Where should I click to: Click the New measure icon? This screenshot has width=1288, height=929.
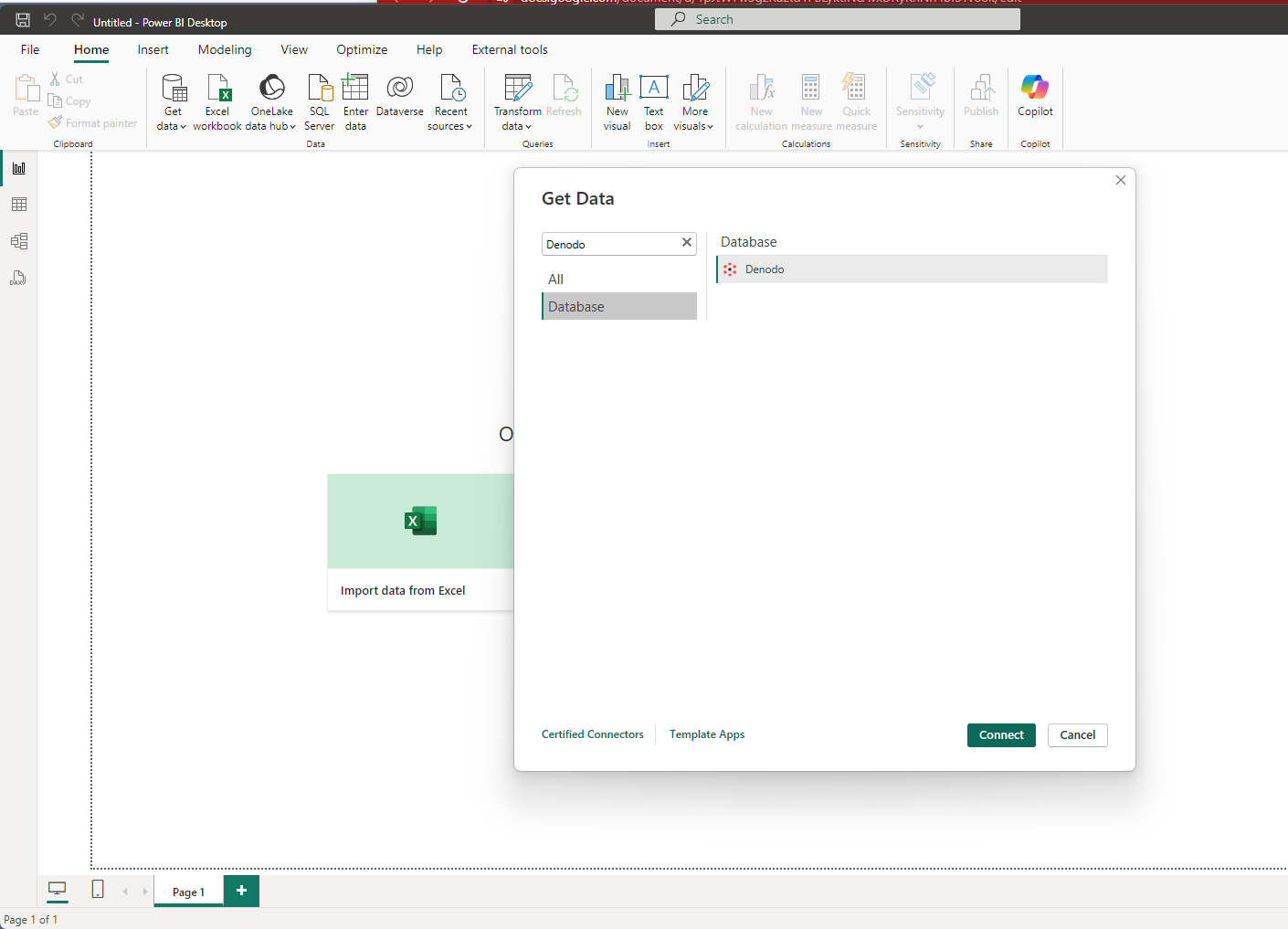[x=811, y=101]
